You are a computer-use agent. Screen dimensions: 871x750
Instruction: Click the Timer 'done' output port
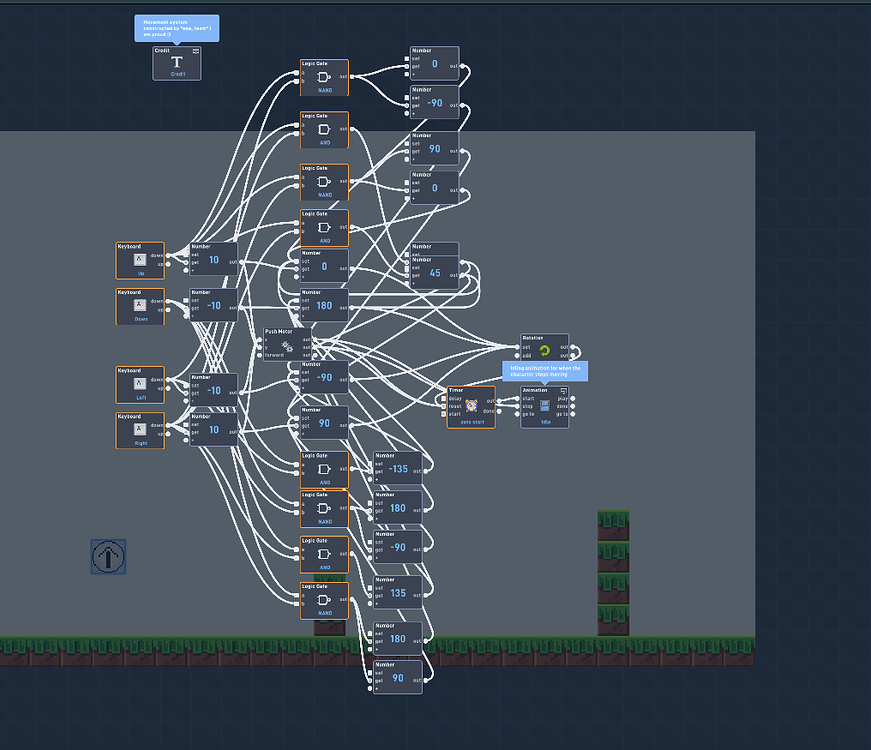499,412
